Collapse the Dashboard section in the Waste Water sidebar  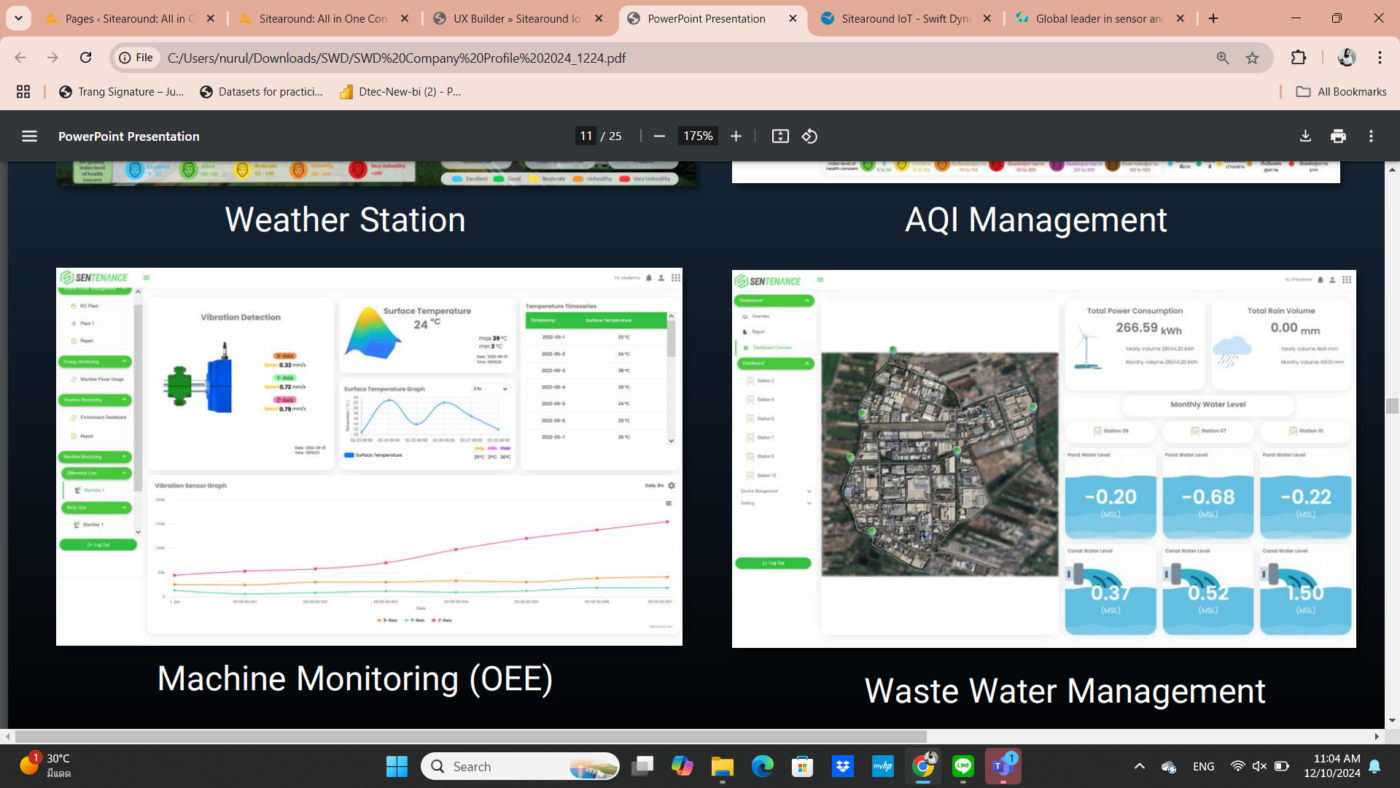pos(775,364)
